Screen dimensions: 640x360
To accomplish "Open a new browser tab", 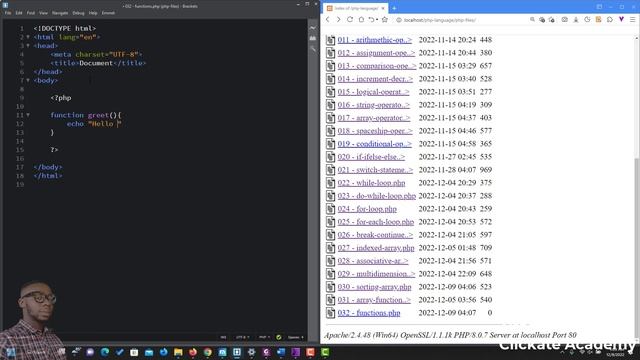I will (x=394, y=8).
